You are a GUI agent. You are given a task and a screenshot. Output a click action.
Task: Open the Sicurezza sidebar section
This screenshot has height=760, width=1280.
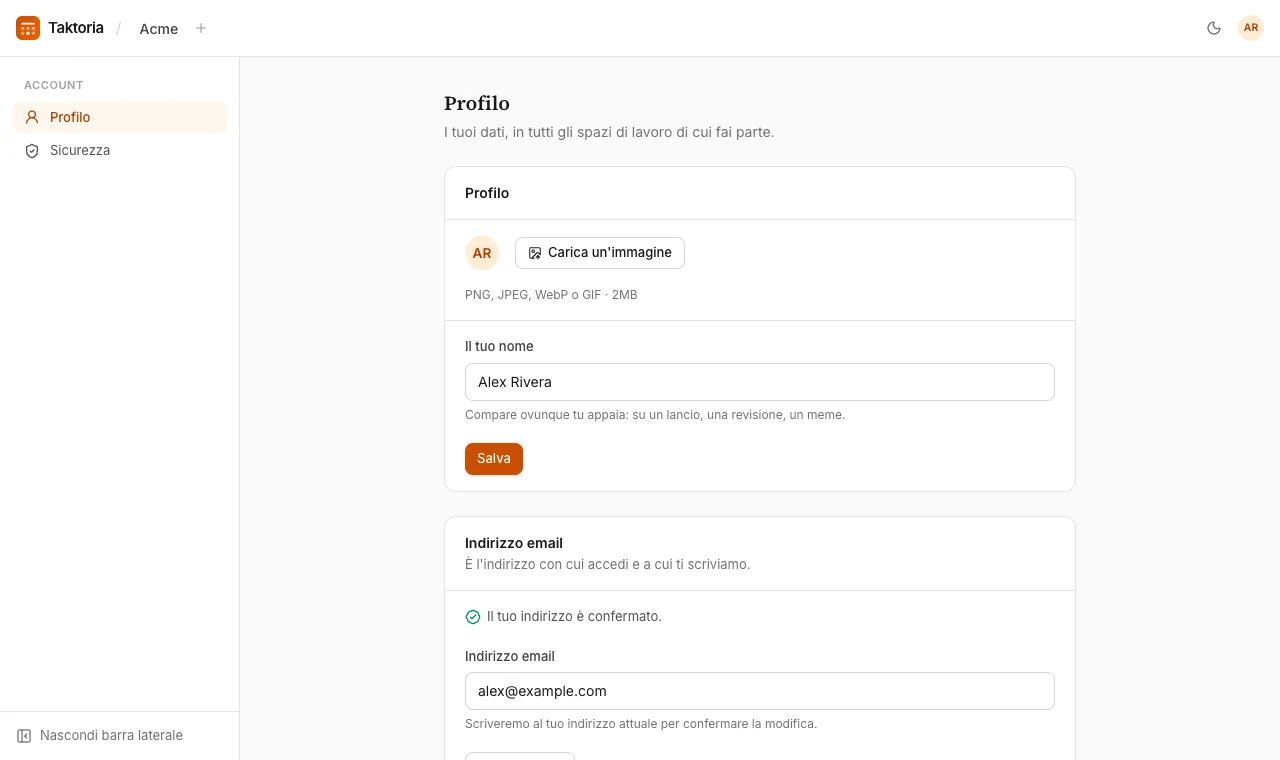pyautogui.click(x=120, y=150)
